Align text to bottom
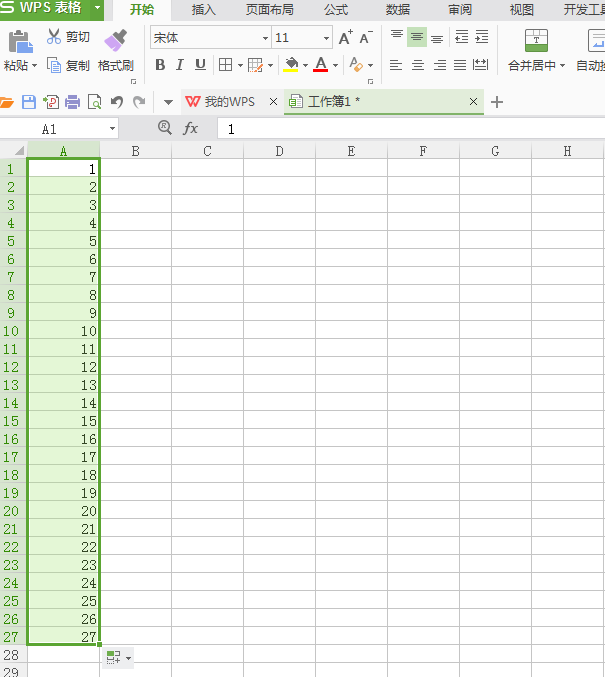This screenshot has width=605, height=677. pyautogui.click(x=437, y=37)
